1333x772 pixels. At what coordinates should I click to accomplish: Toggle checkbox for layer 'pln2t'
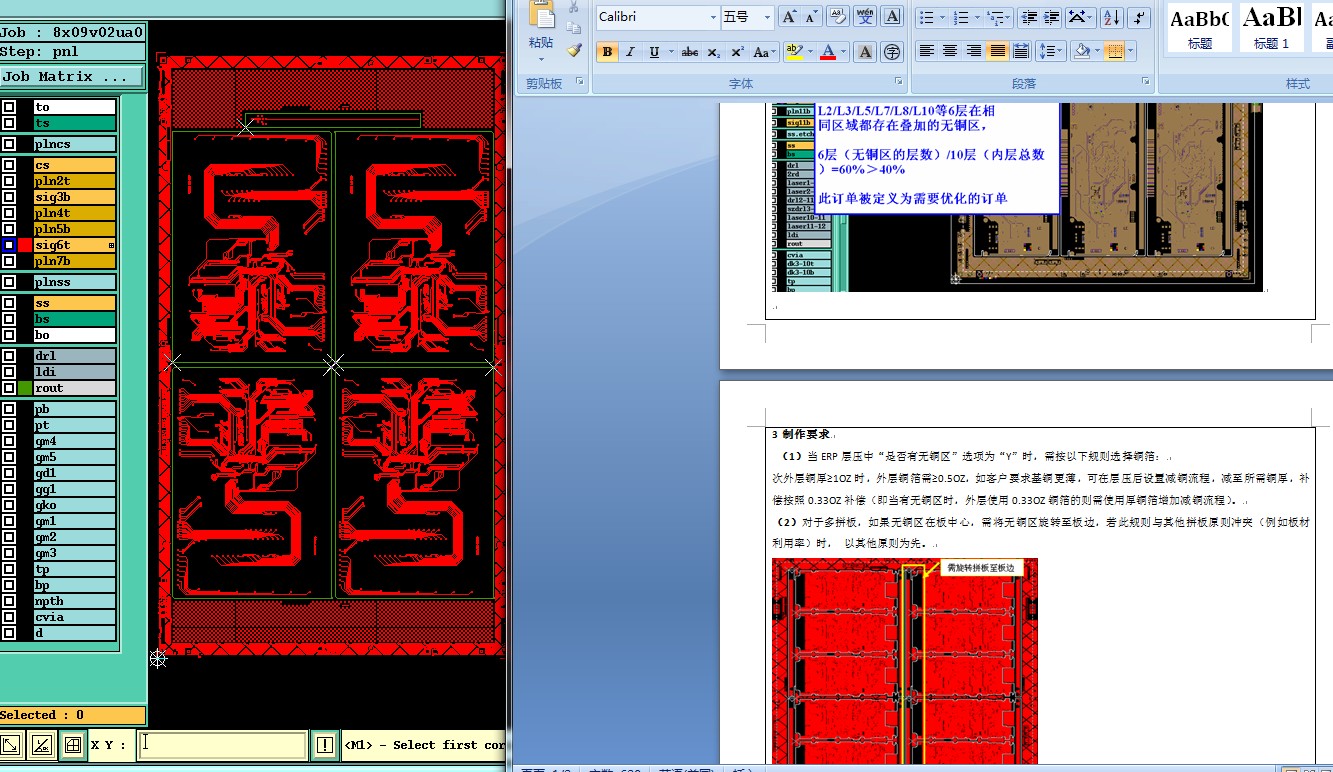coord(9,181)
